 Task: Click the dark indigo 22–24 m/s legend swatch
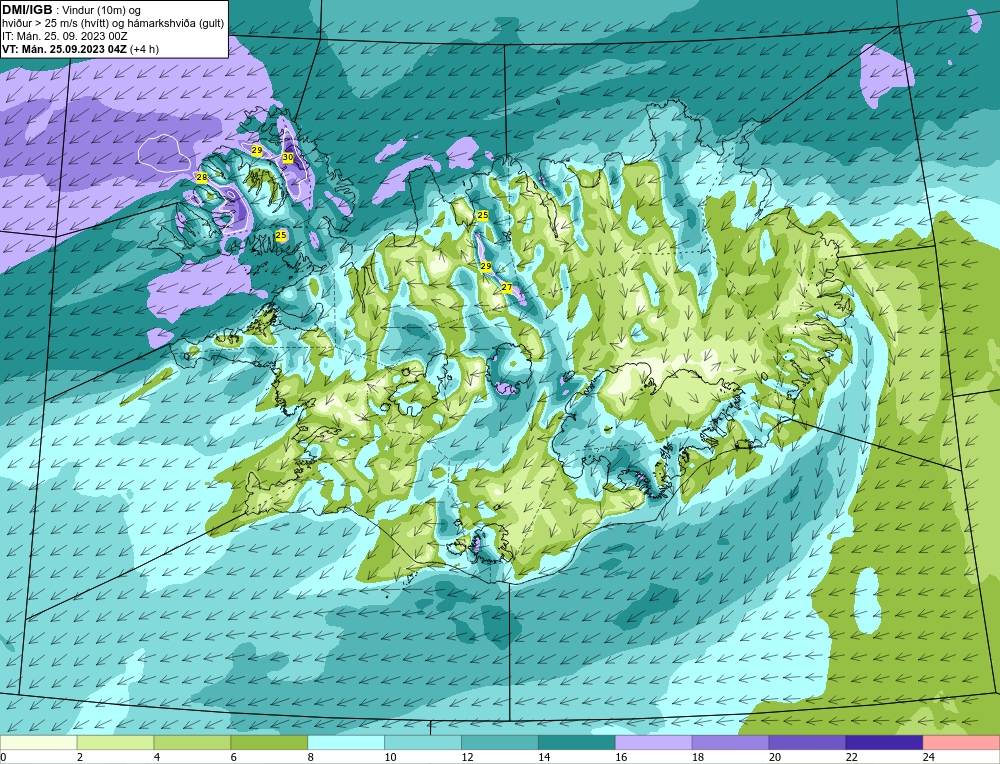point(885,743)
